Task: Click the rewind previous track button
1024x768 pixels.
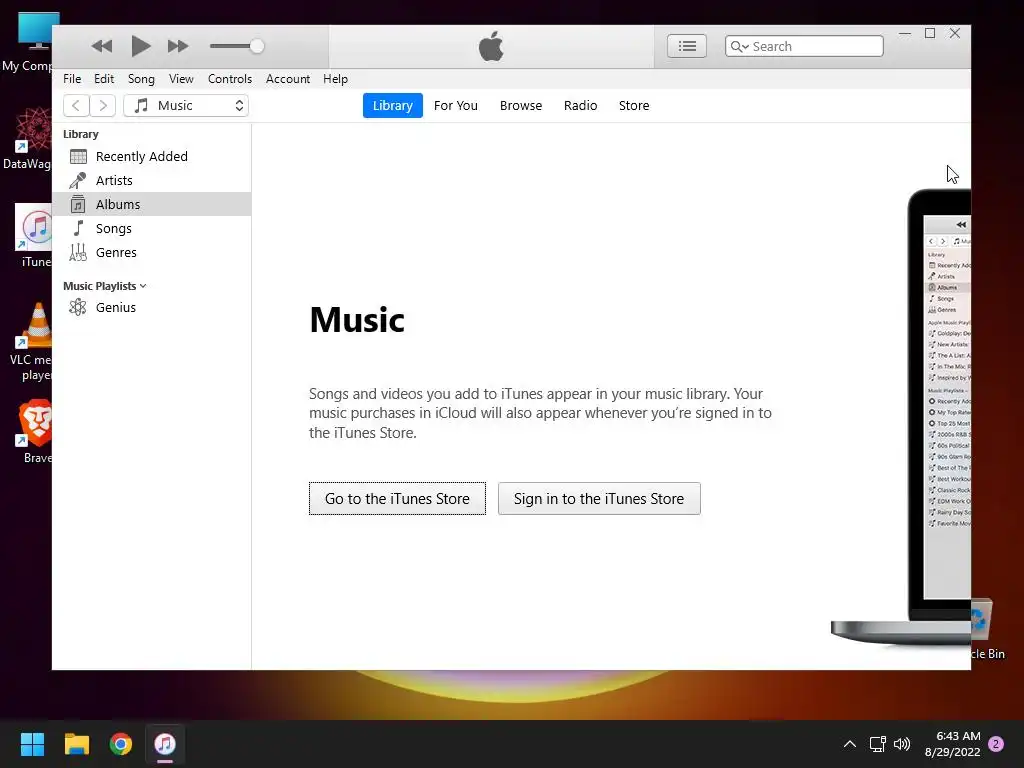Action: pos(101,46)
